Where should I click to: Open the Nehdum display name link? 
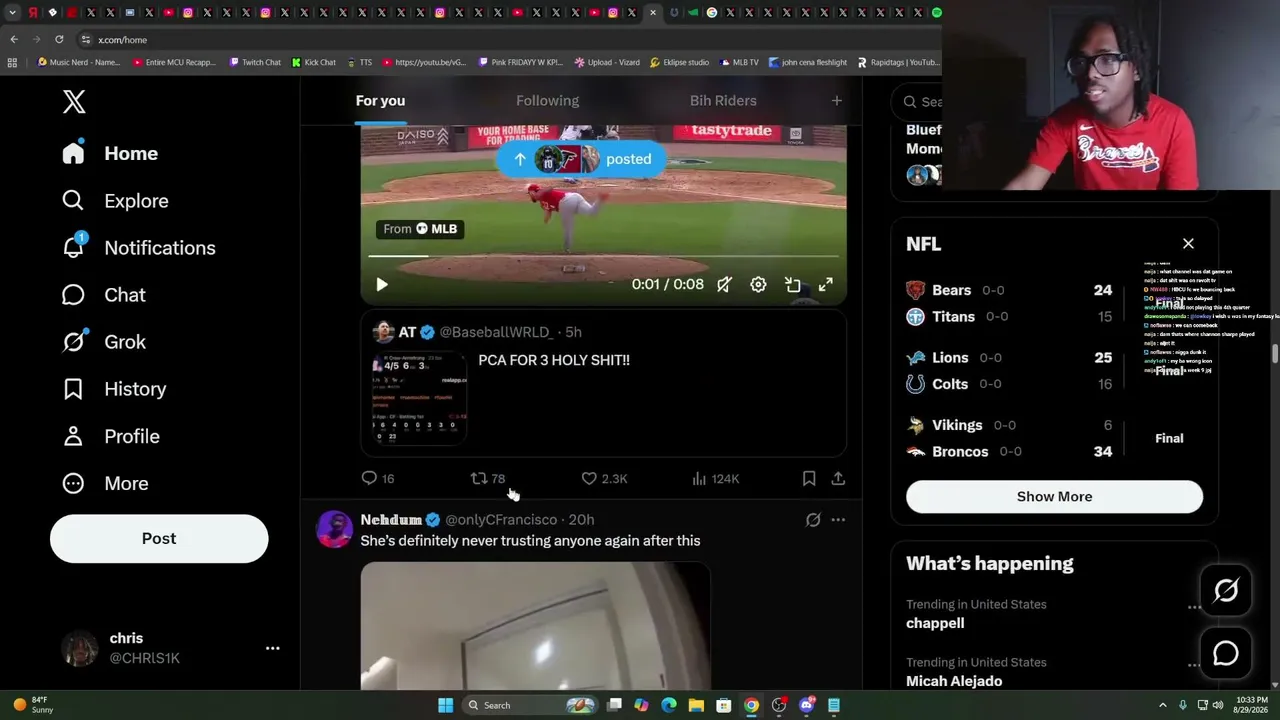point(391,520)
